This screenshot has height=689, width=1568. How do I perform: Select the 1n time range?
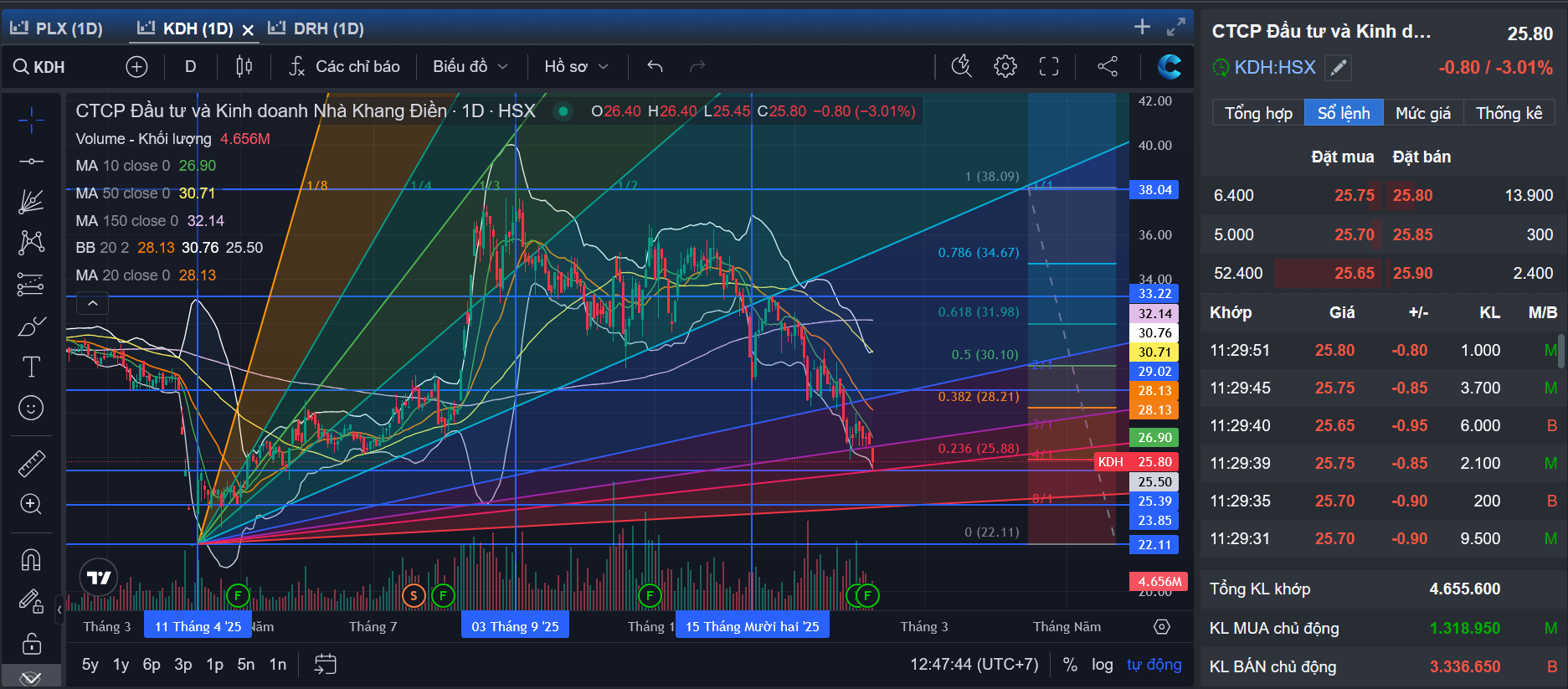point(278,665)
